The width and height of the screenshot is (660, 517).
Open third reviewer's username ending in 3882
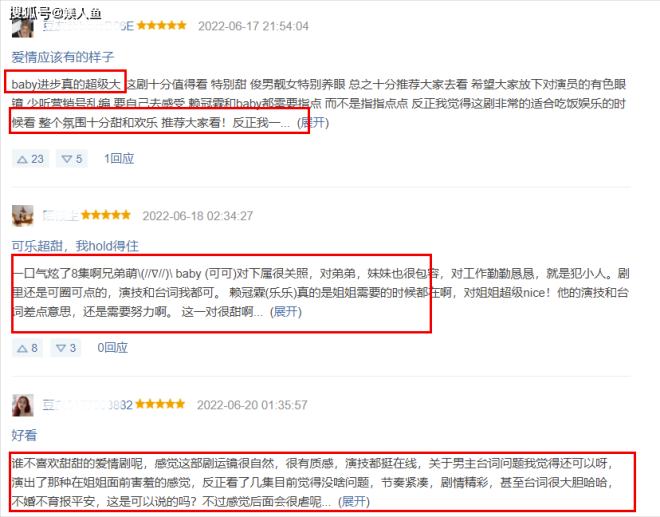[x=88, y=405]
